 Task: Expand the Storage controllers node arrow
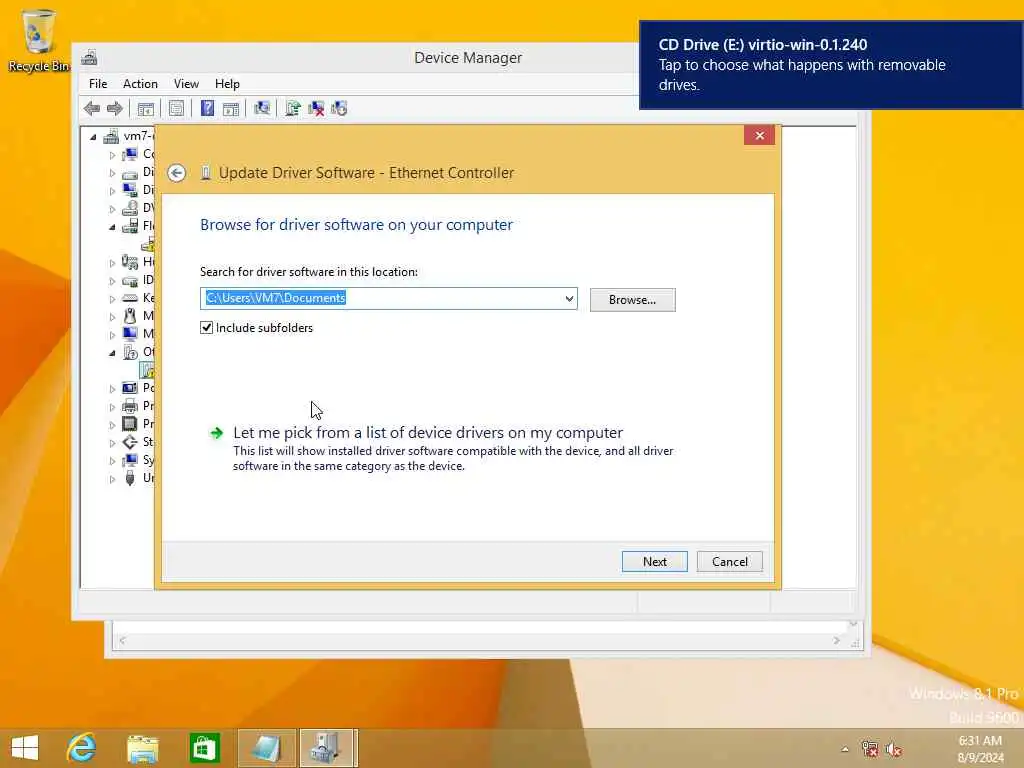(x=112, y=443)
